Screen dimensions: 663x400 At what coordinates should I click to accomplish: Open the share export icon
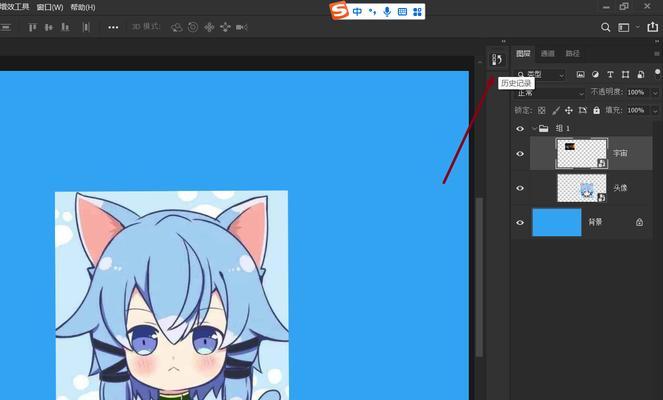pyautogui.click(x=652, y=27)
